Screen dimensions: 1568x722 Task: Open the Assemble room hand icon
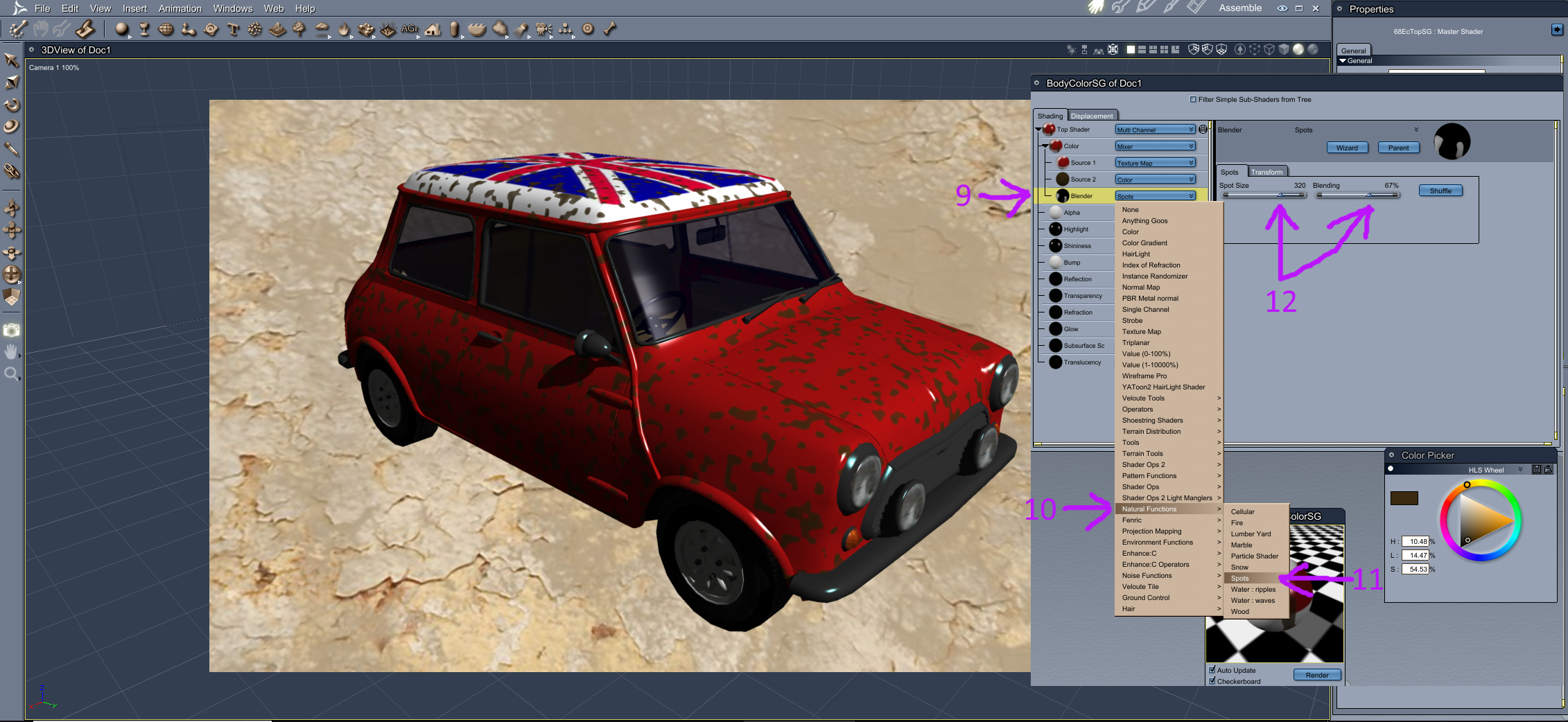1096,8
